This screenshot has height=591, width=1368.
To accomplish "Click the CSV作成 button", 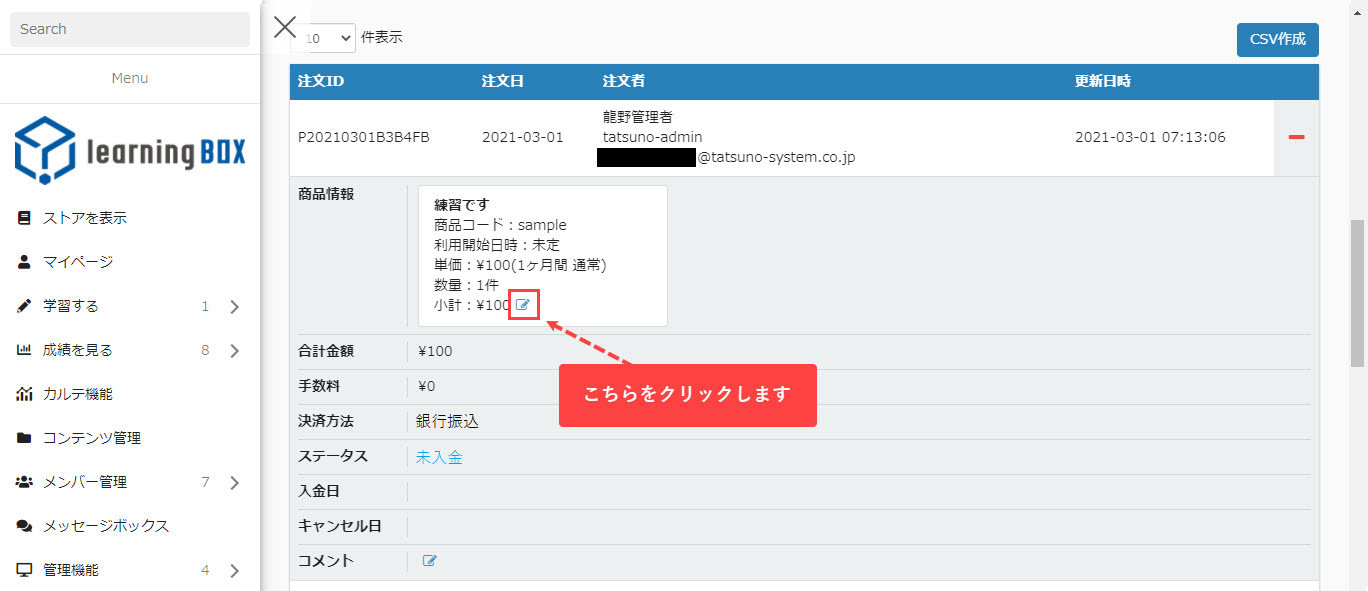I will 1277,40.
